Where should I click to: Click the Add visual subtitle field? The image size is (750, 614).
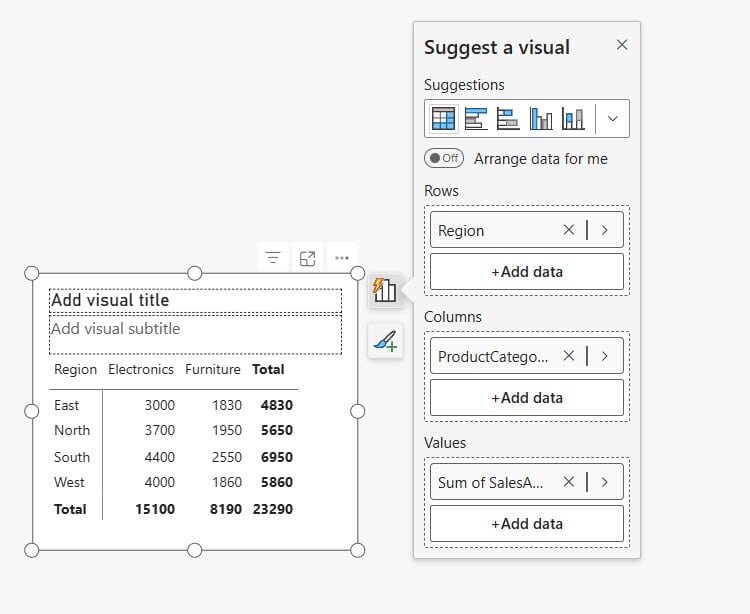[195, 334]
